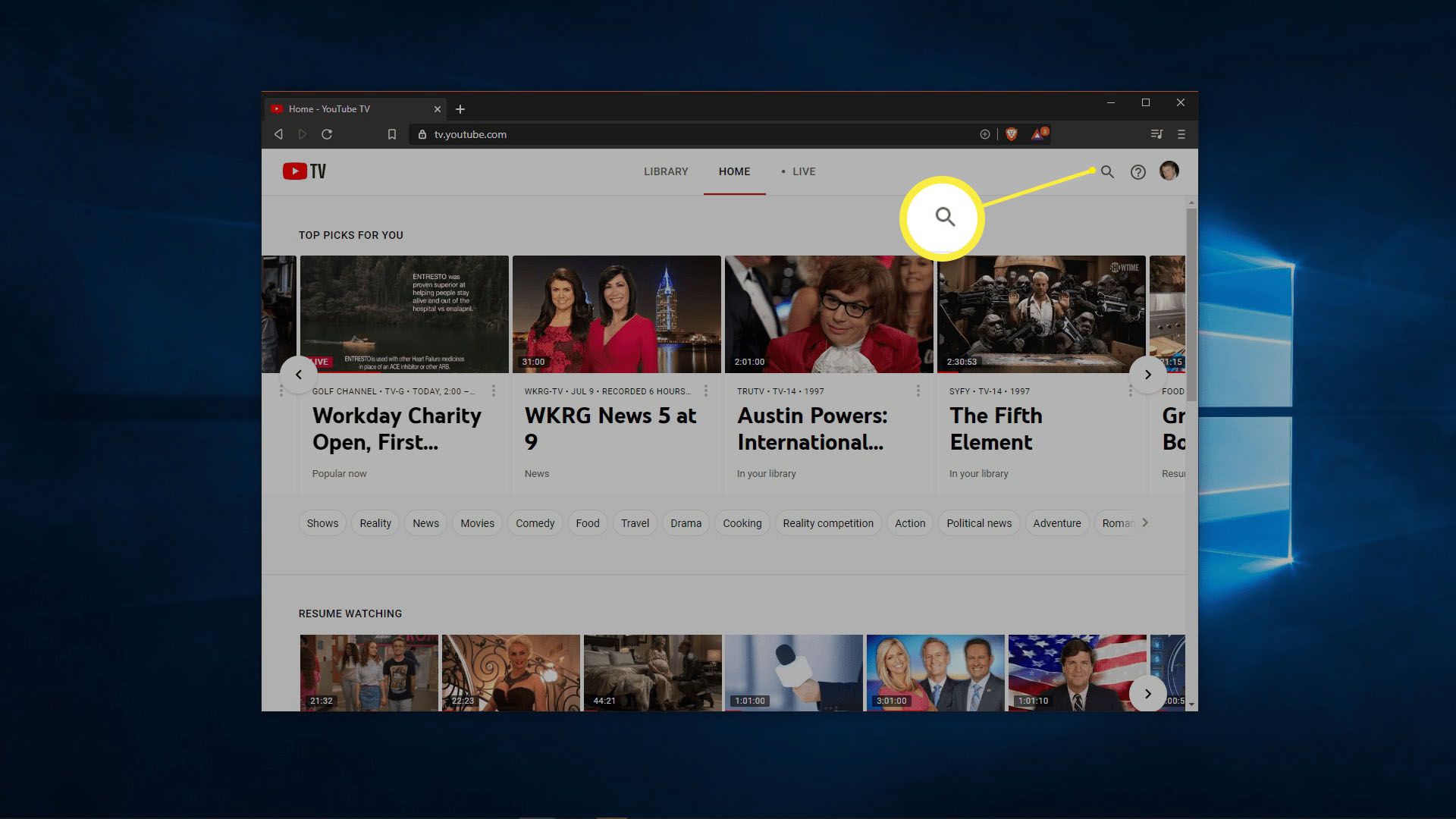1456x819 pixels.
Task: Resume the 21:32 video thumbnail
Action: click(369, 673)
